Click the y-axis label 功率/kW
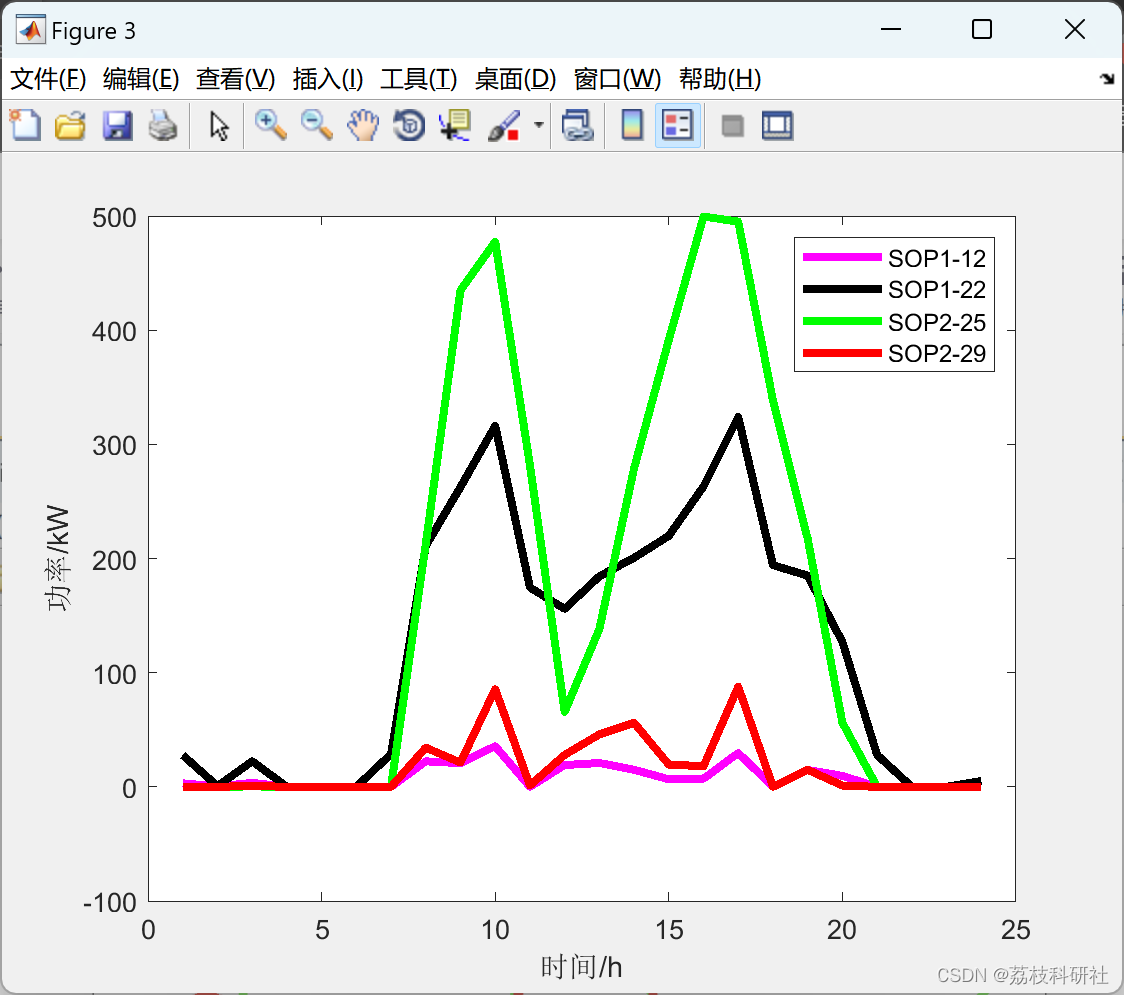Screen dimensions: 1124x995 pos(58,558)
